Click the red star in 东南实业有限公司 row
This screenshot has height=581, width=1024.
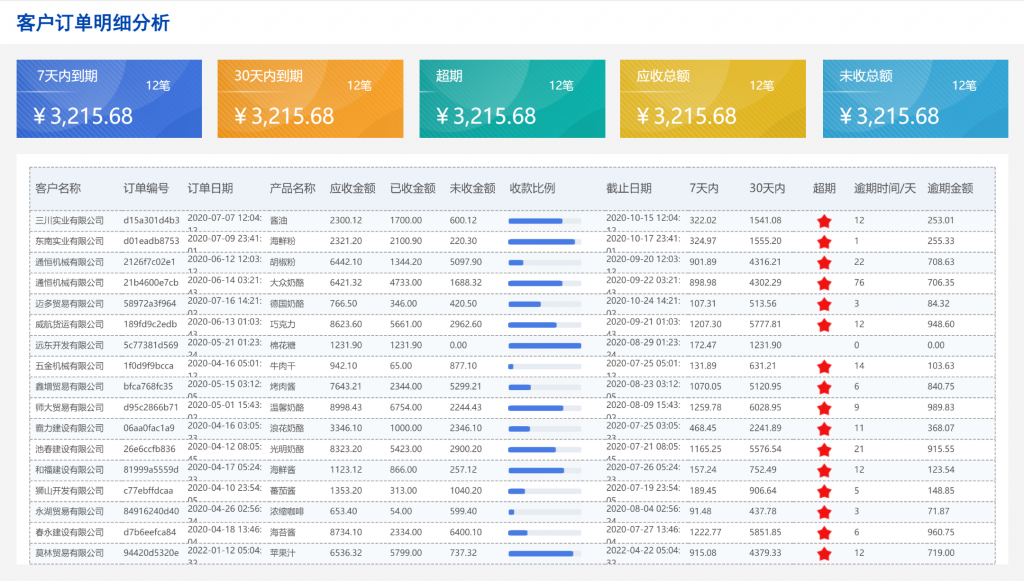pyautogui.click(x=824, y=242)
